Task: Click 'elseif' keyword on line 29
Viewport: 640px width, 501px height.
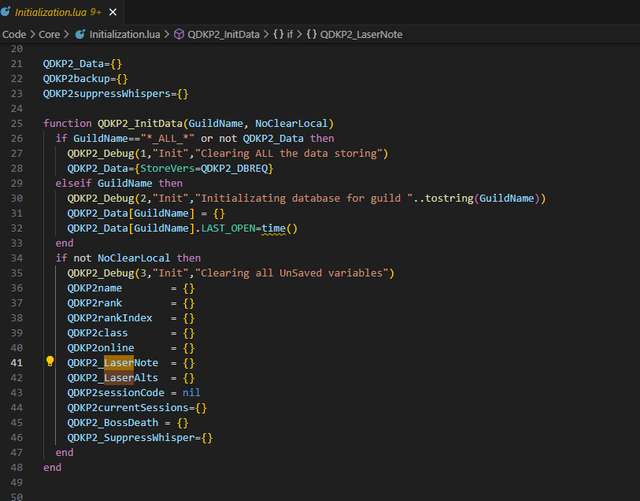Action: click(73, 183)
